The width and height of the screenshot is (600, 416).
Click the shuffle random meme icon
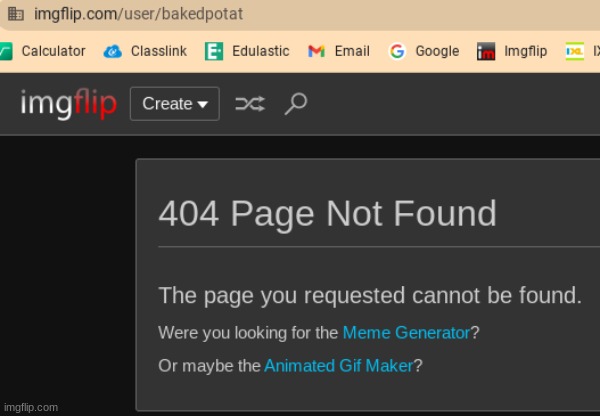click(249, 103)
